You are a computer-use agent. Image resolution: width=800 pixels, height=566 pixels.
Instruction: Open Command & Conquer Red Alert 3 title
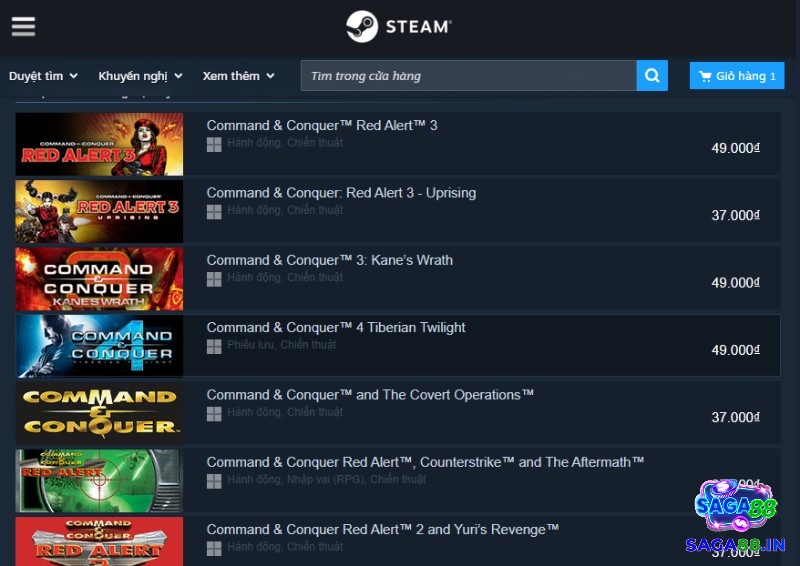click(x=322, y=126)
